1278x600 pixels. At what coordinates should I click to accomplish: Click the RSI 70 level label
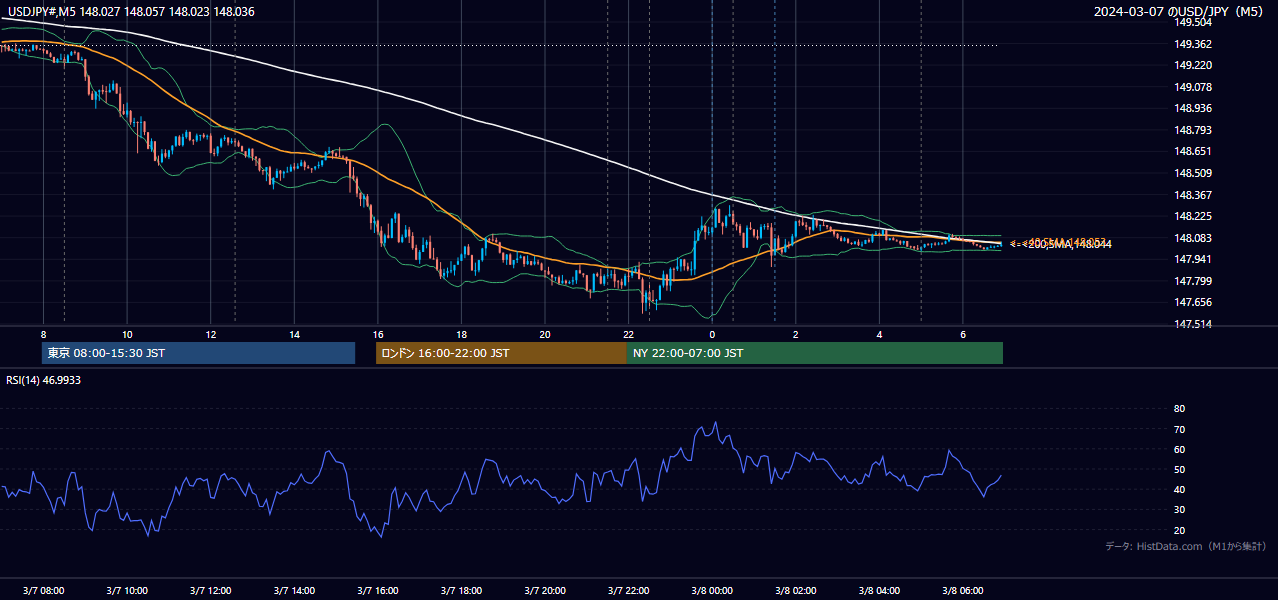coord(1180,429)
